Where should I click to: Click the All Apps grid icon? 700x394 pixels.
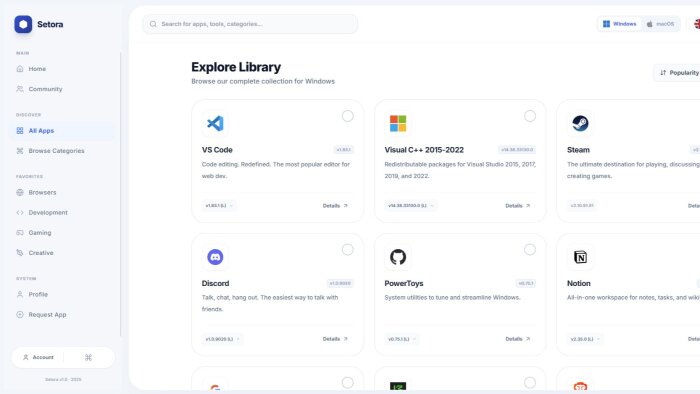click(x=20, y=131)
